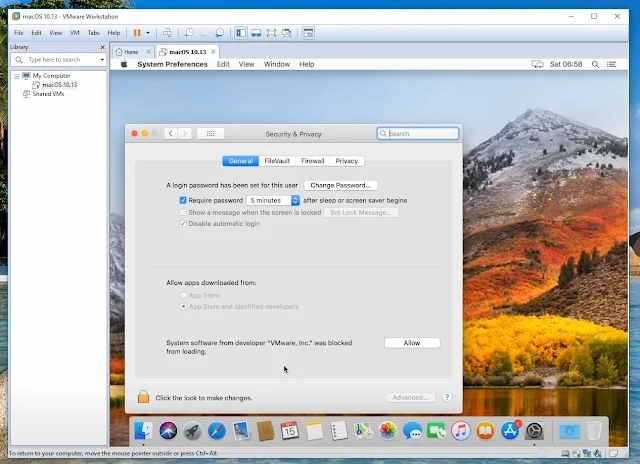Open the 5 minutes password delay dropdown

[273, 200]
